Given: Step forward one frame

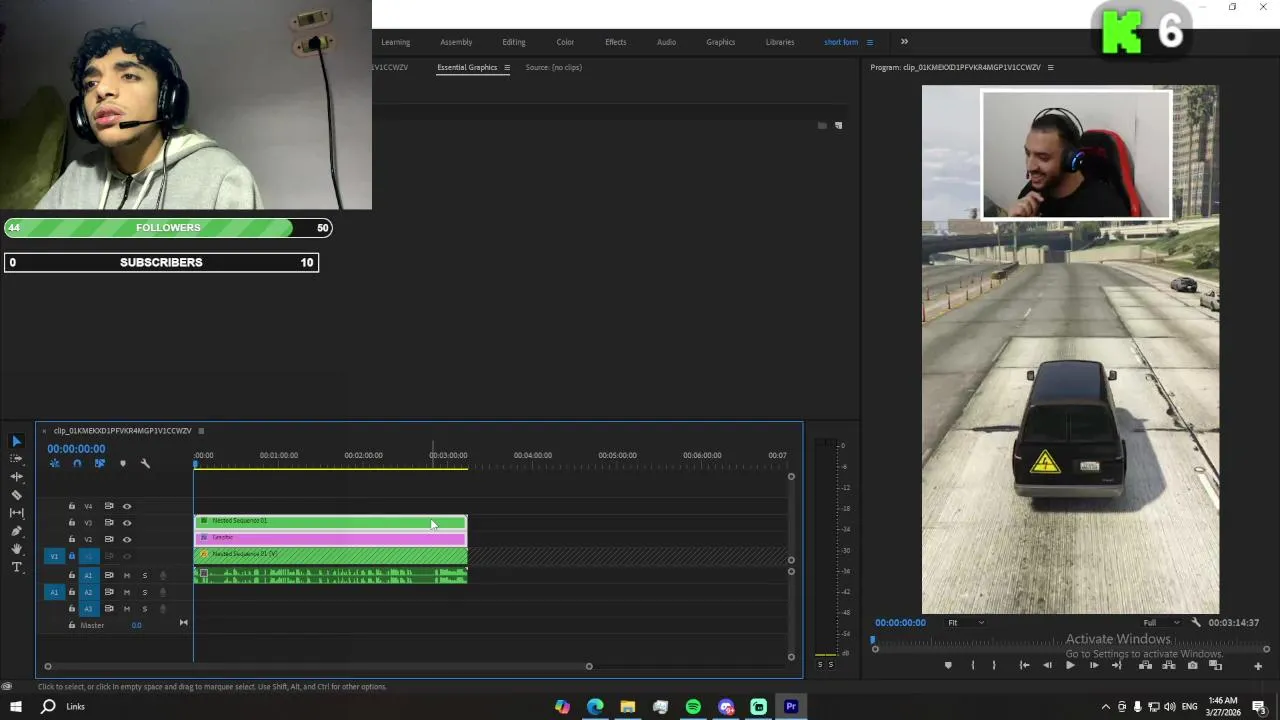Looking at the screenshot, I should (1093, 665).
